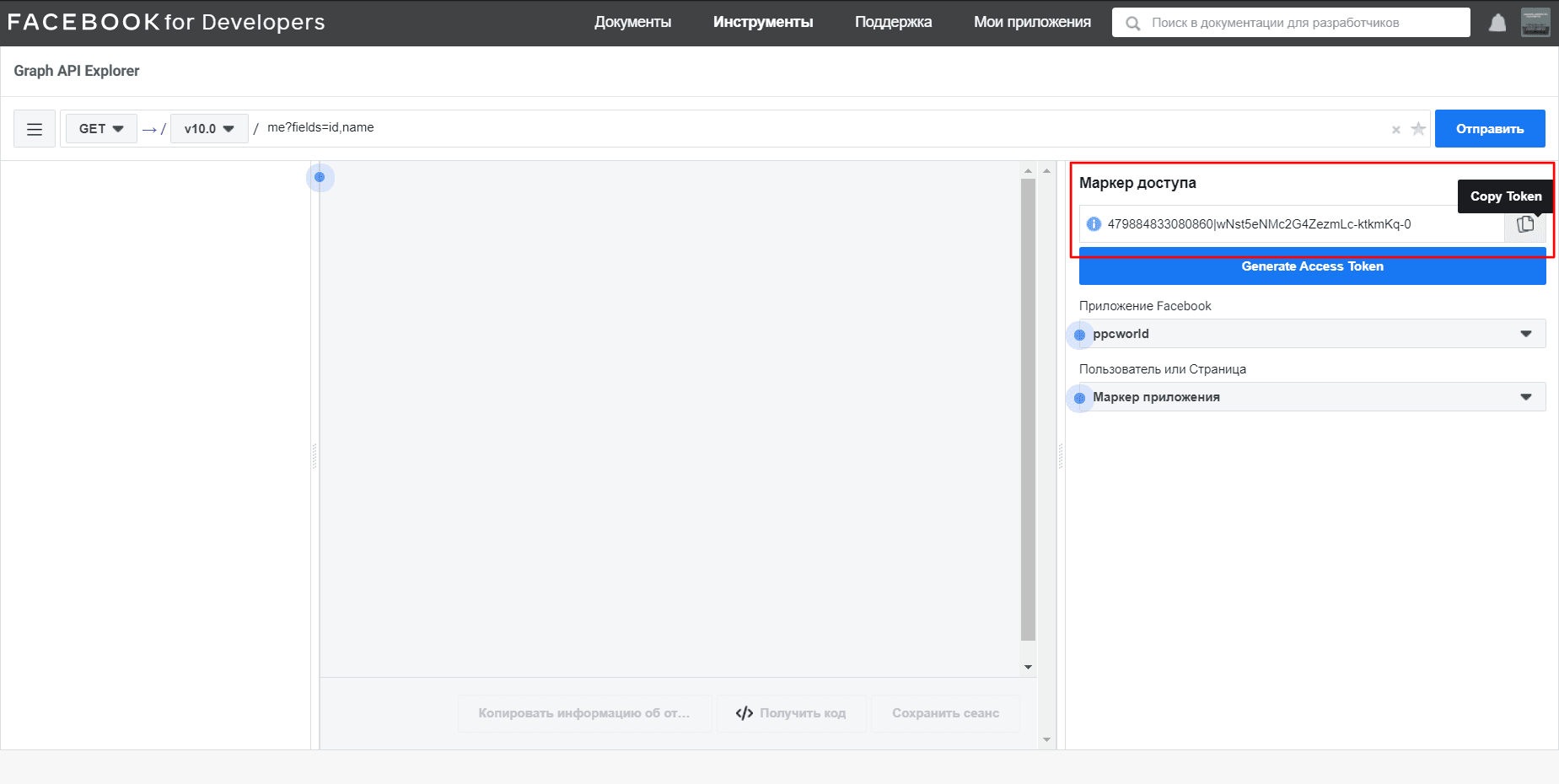Expand the ppcworld application dropdown
Viewport: 1559px width, 784px height.
pos(1312,334)
